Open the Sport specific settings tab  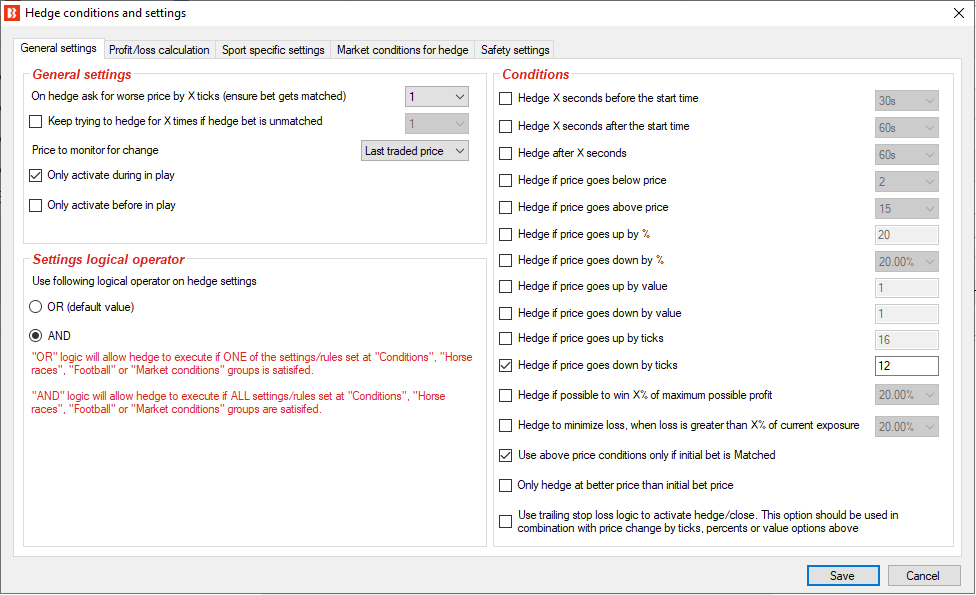tap(273, 50)
